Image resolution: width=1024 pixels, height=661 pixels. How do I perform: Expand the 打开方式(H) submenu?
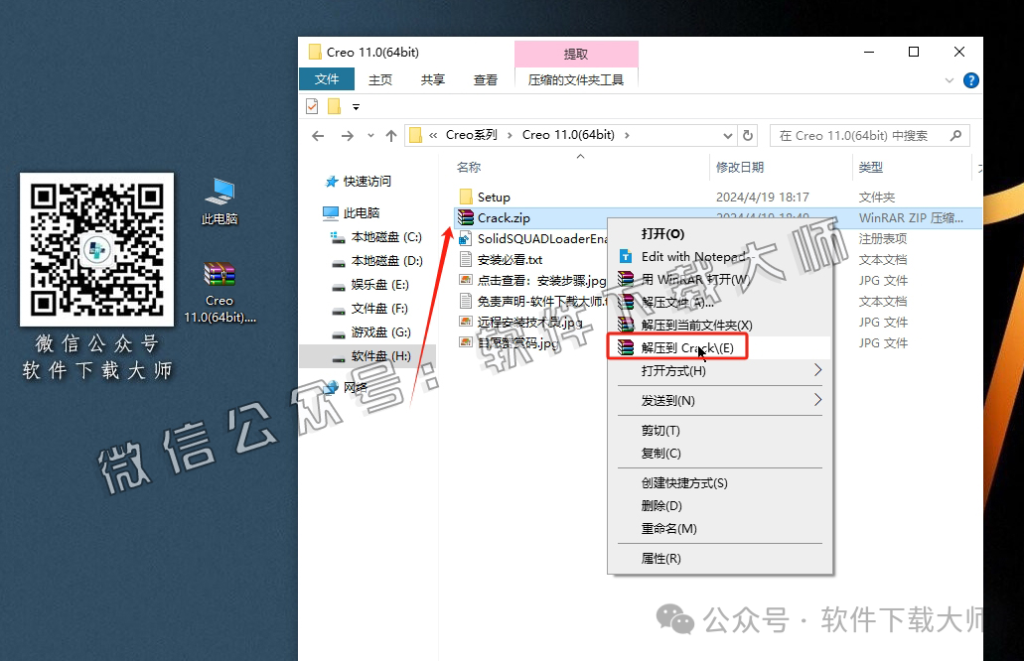coord(720,370)
